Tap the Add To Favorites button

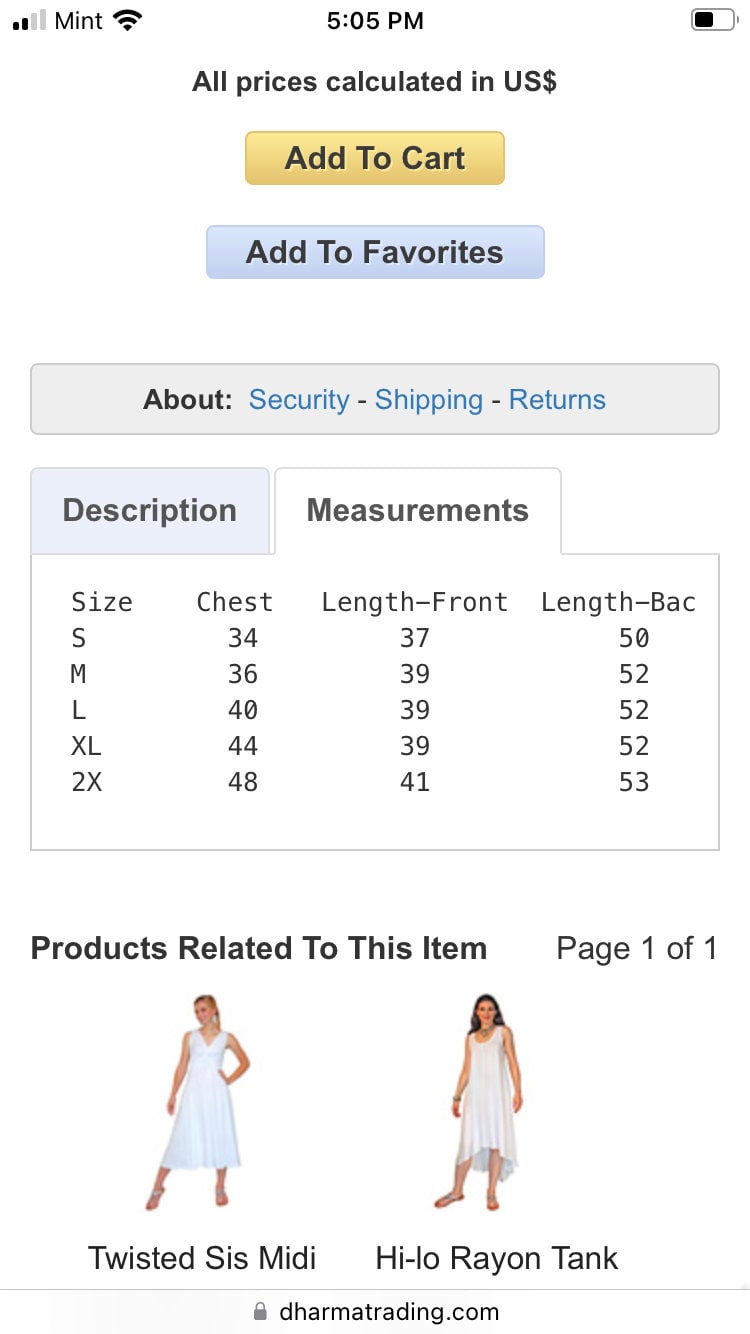[375, 252]
